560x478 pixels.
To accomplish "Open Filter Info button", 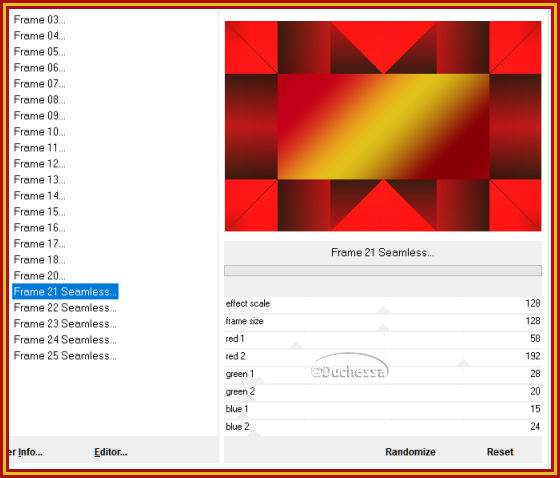I will point(25,452).
